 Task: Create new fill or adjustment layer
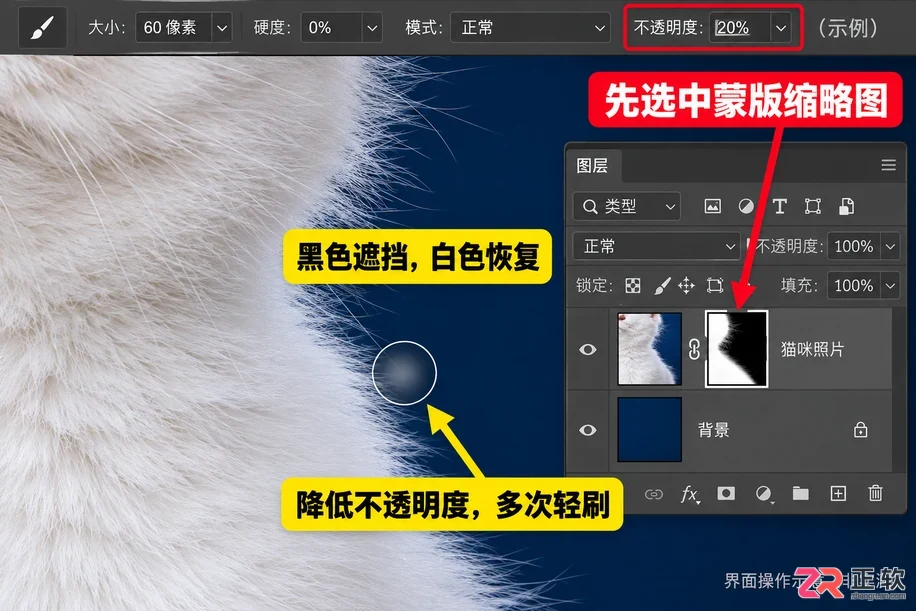coord(763,494)
